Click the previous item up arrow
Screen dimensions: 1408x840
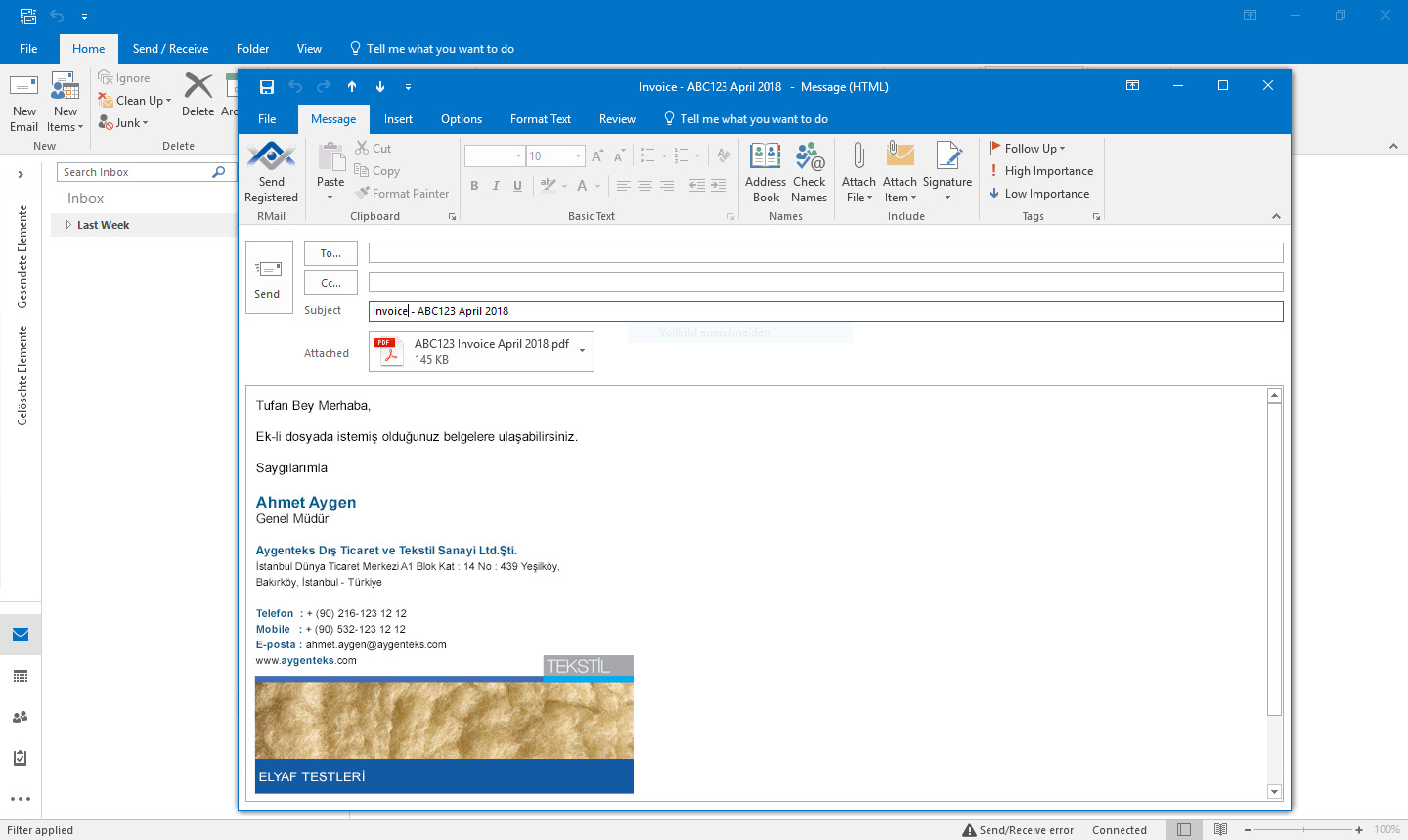[352, 86]
